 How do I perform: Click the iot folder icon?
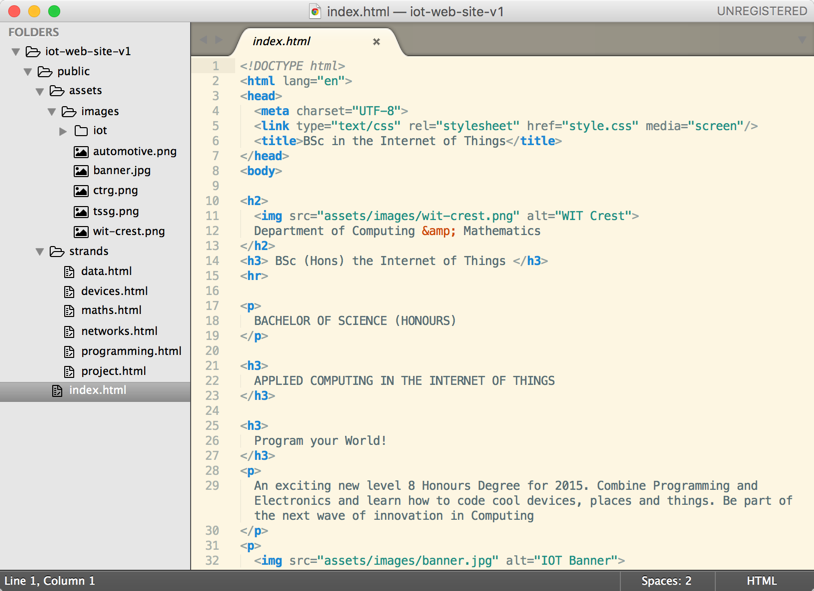point(81,131)
